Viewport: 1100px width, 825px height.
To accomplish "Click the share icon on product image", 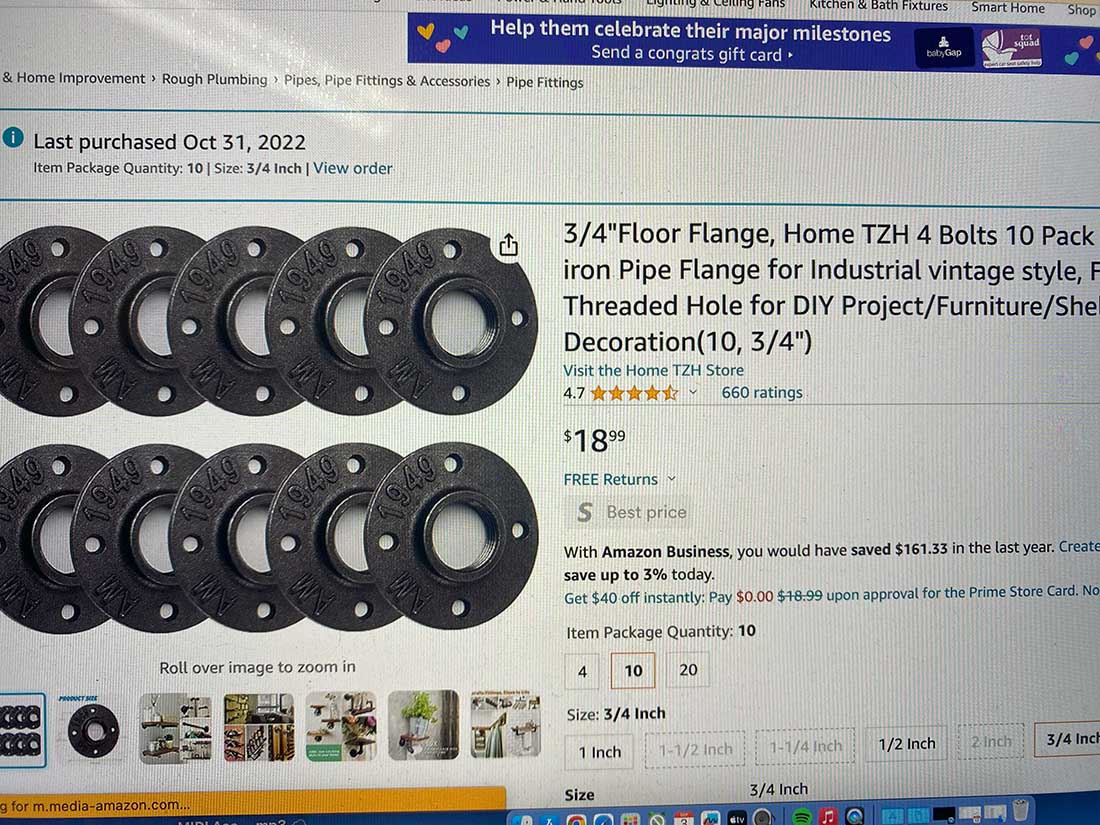I will [509, 245].
